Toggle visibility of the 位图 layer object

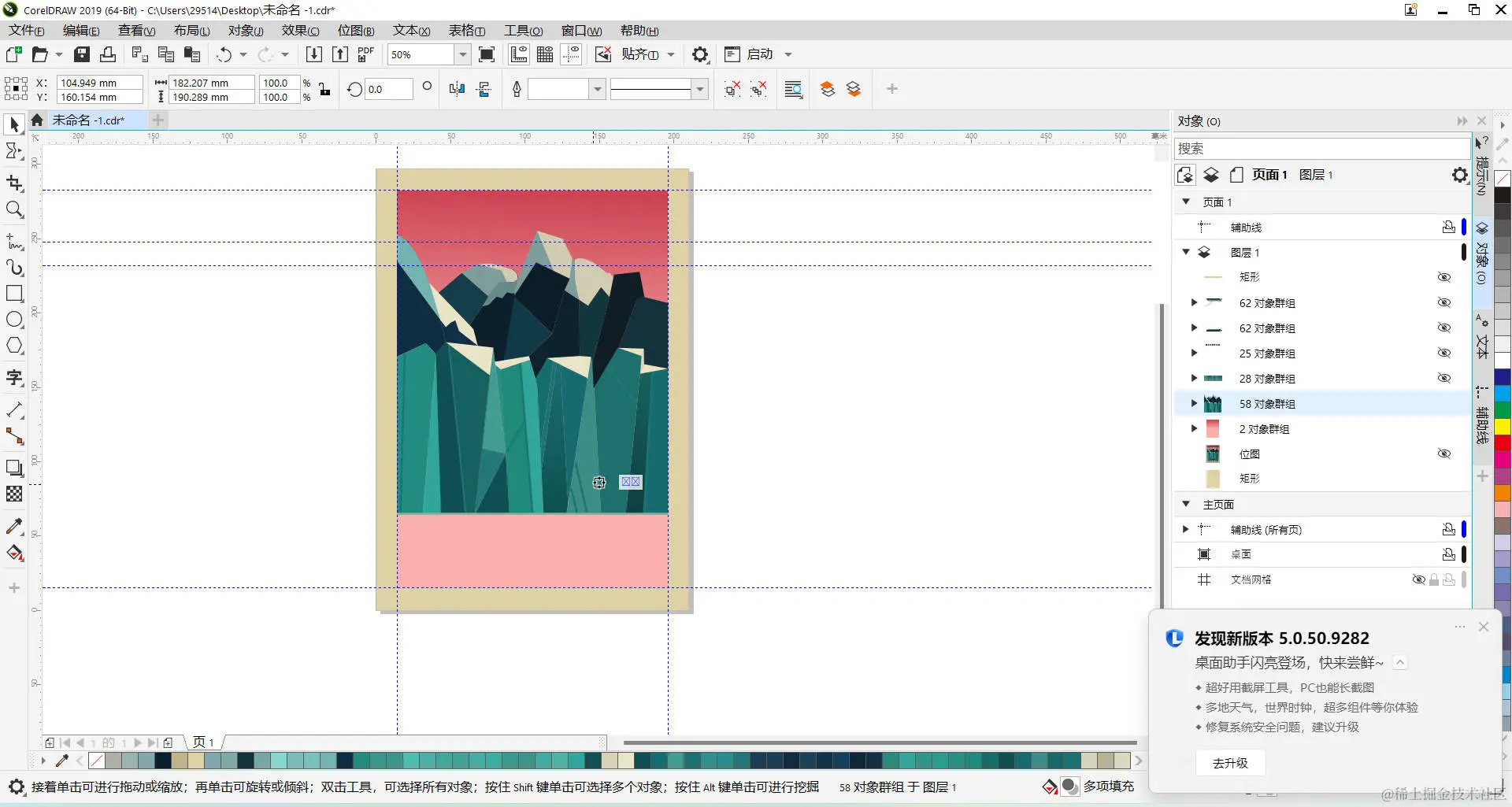[x=1444, y=453]
